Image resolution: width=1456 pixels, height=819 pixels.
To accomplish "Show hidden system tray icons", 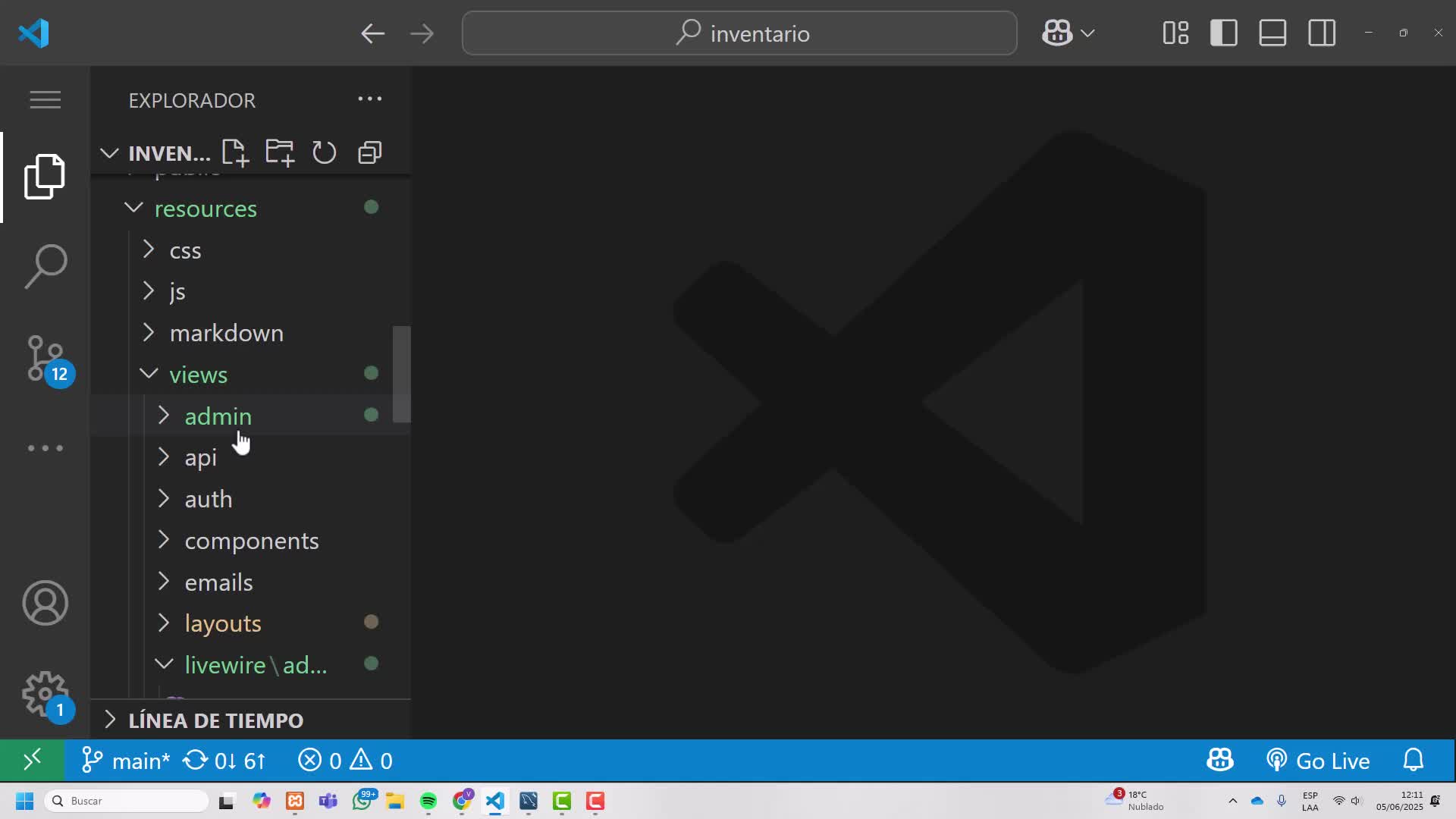I will coord(1232,801).
